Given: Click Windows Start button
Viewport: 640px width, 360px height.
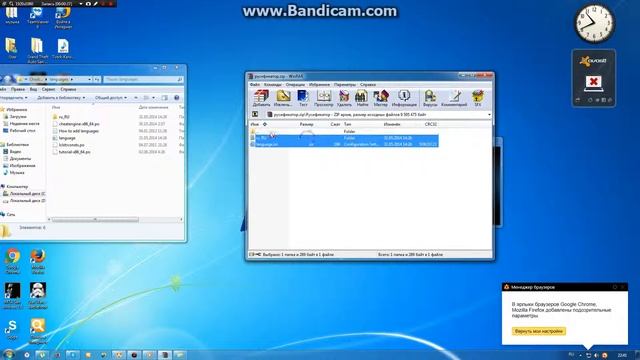Looking at the screenshot, I should click(x=8, y=355).
